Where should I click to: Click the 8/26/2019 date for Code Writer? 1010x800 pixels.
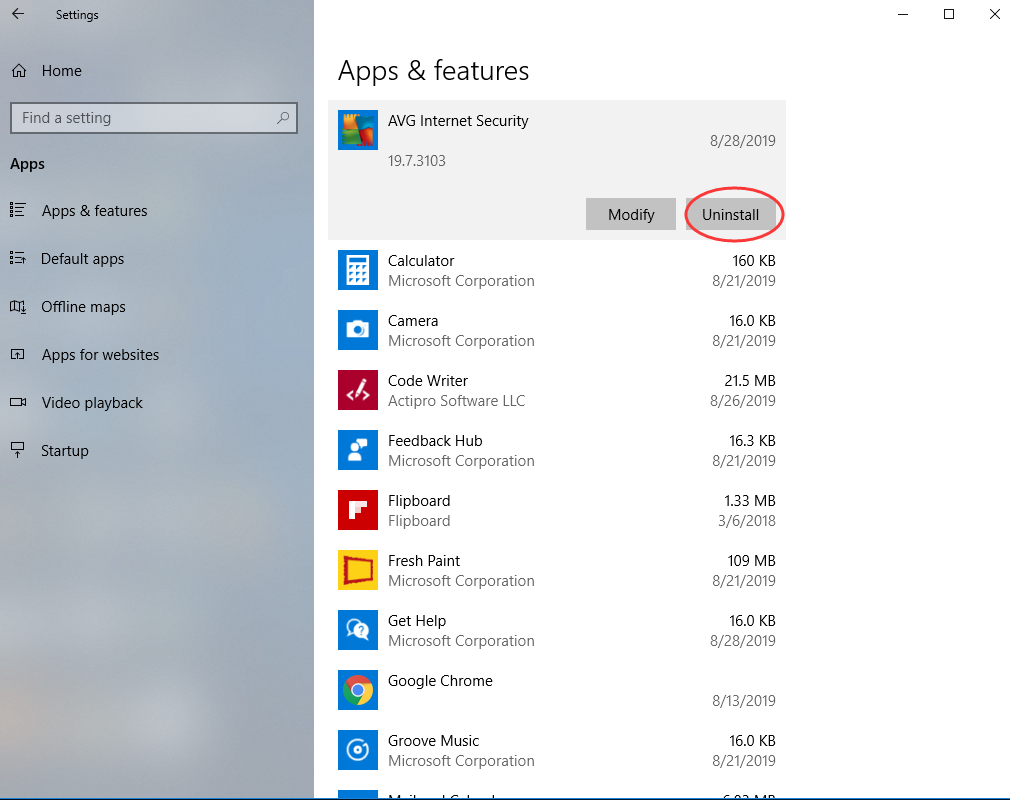coord(743,401)
